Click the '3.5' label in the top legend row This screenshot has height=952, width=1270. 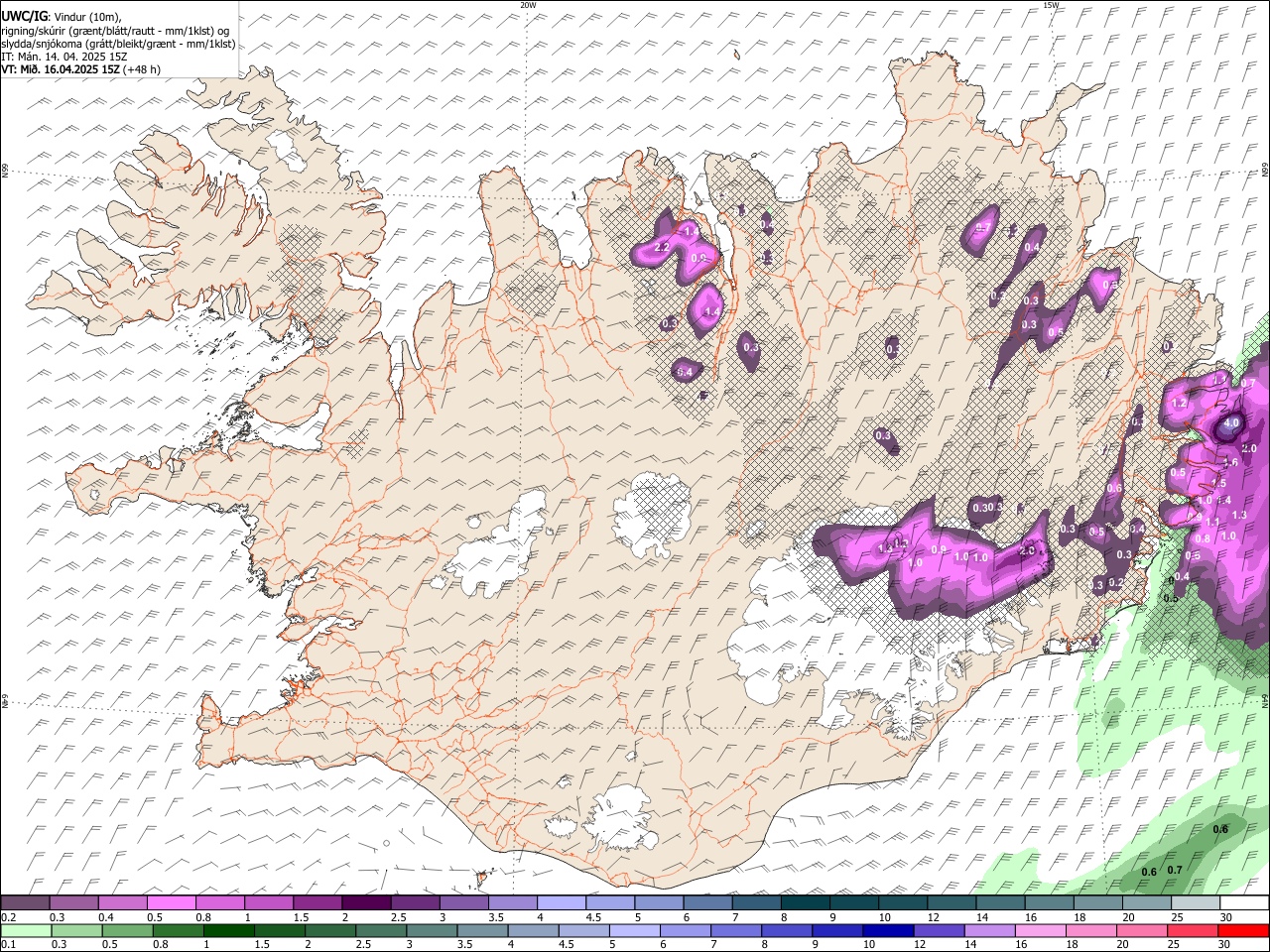coord(495,917)
